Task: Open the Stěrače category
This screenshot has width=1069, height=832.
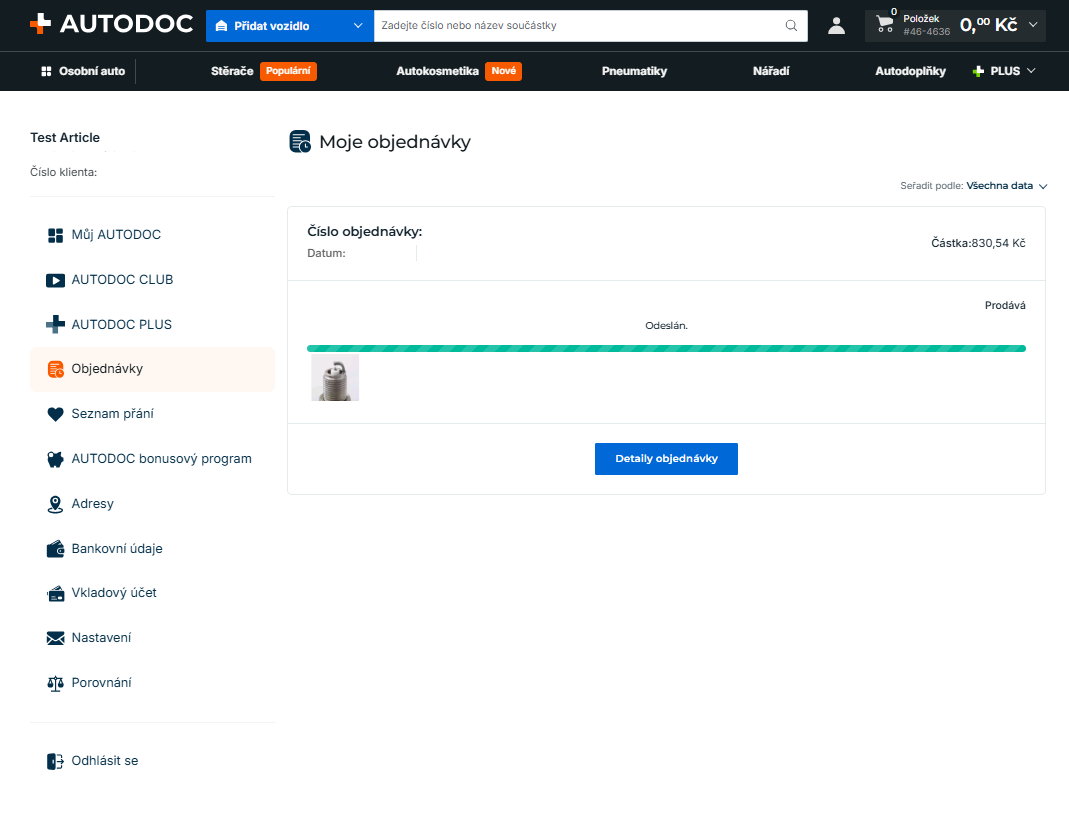Action: coord(232,71)
